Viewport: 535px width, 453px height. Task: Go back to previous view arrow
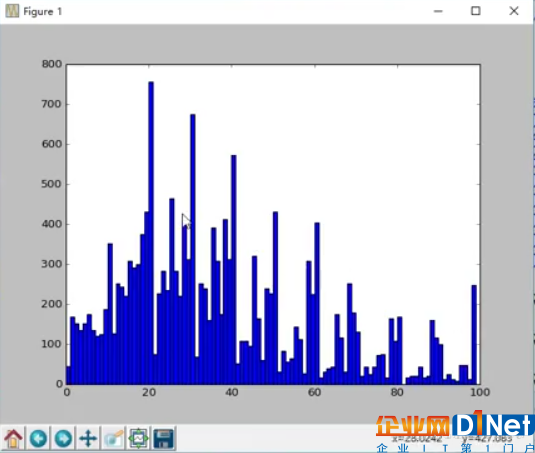38,438
